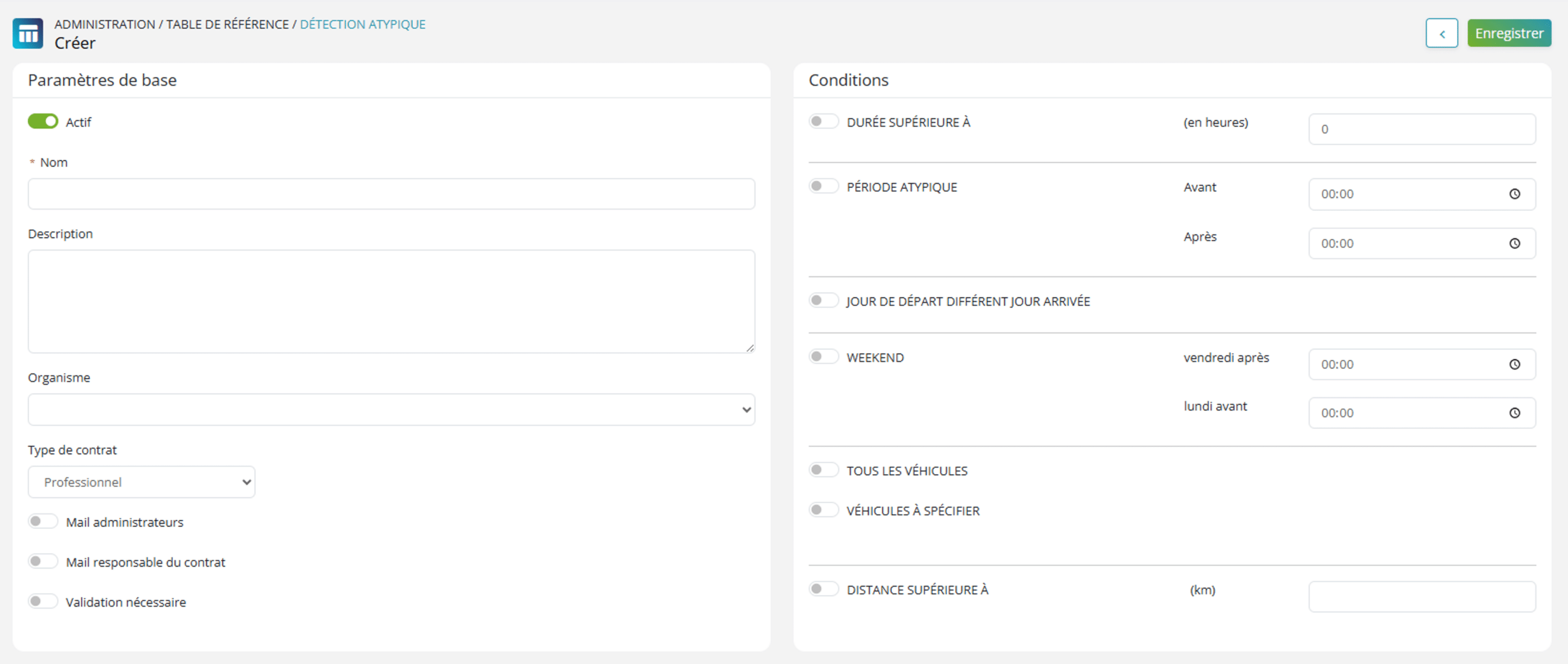
Task: Open the Organisme dropdown
Action: pyautogui.click(x=391, y=410)
